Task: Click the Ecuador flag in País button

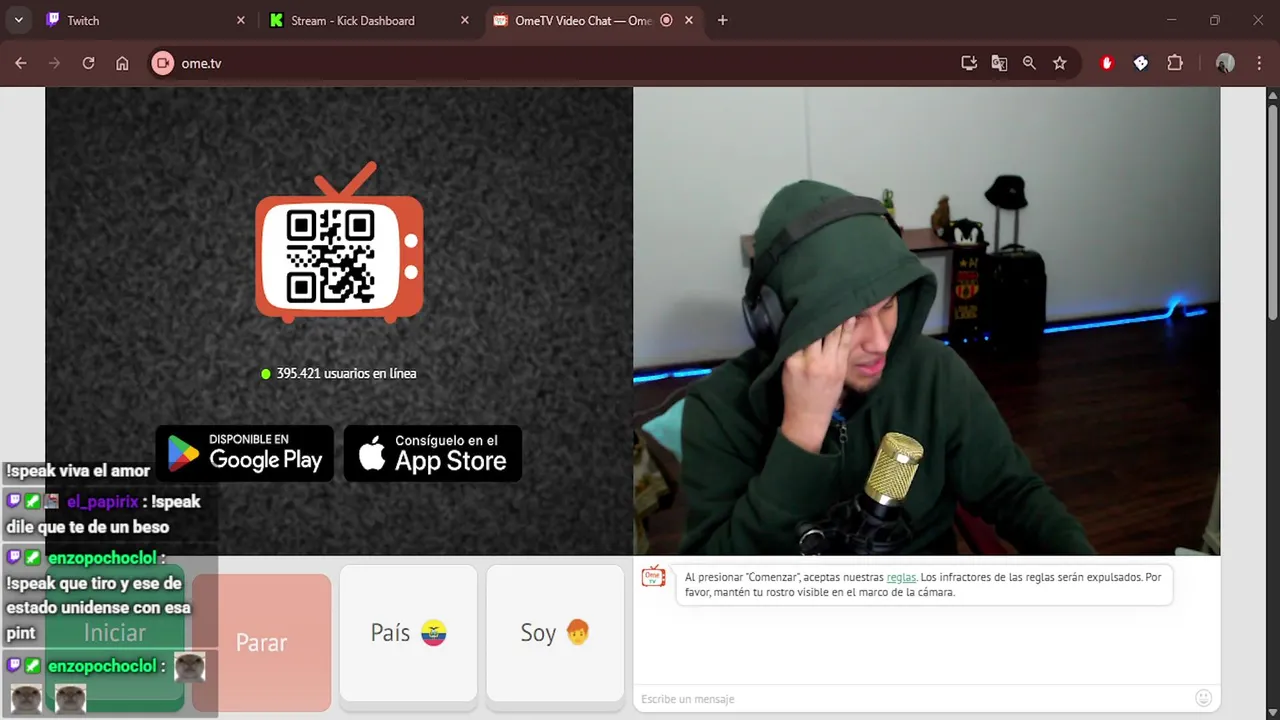Action: click(x=433, y=633)
